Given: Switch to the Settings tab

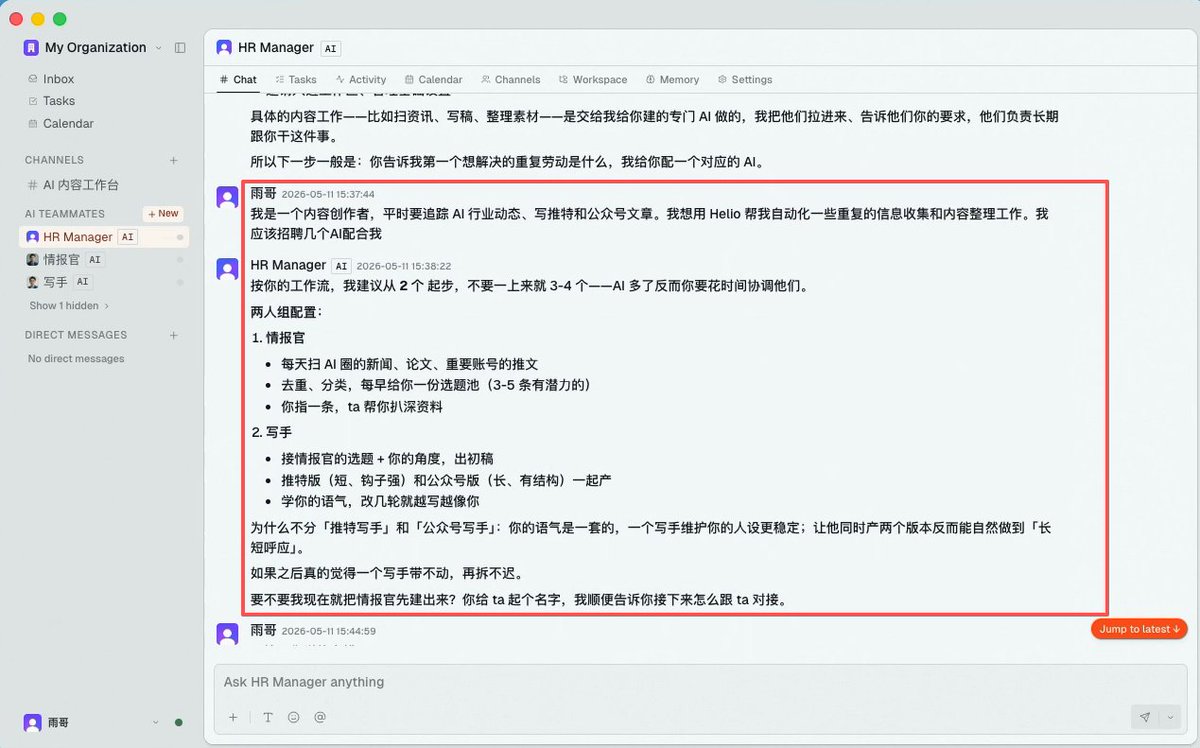Looking at the screenshot, I should [744, 80].
